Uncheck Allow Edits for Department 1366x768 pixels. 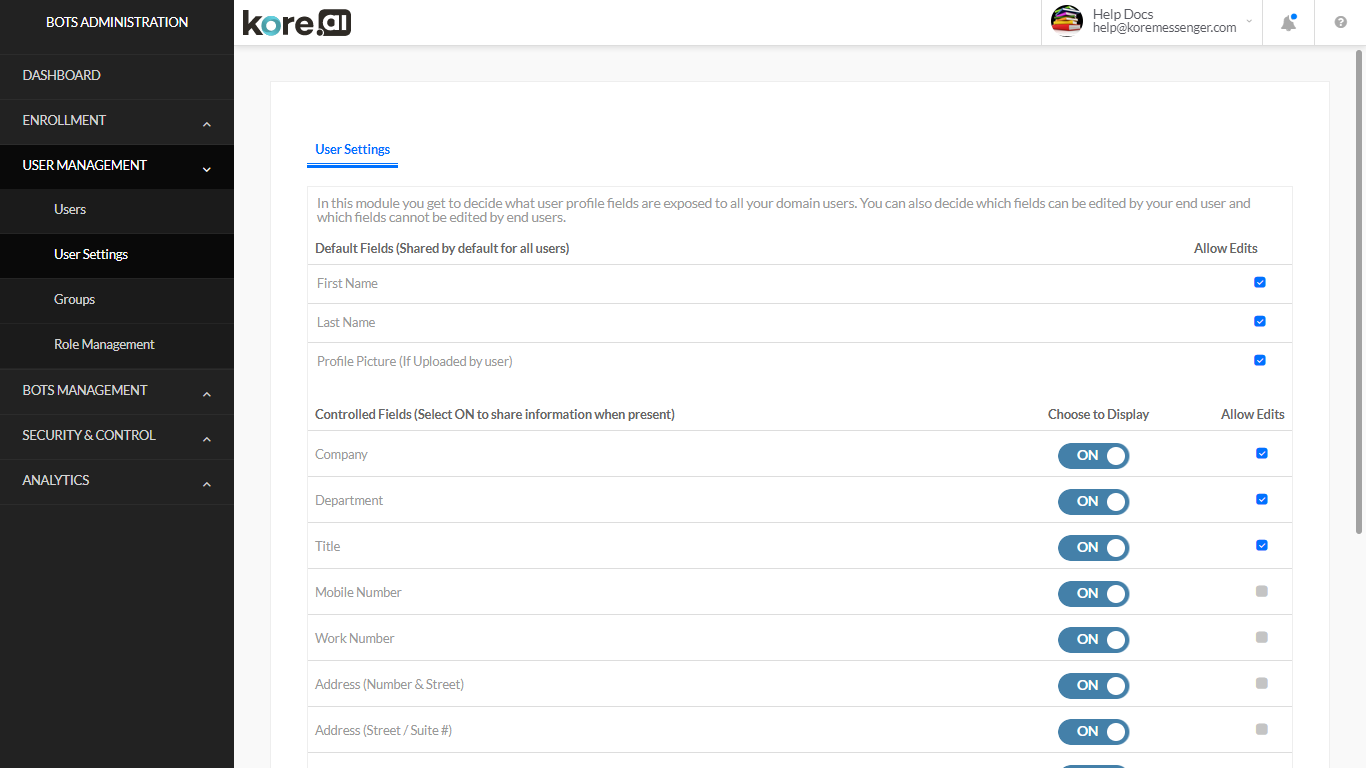point(1261,500)
